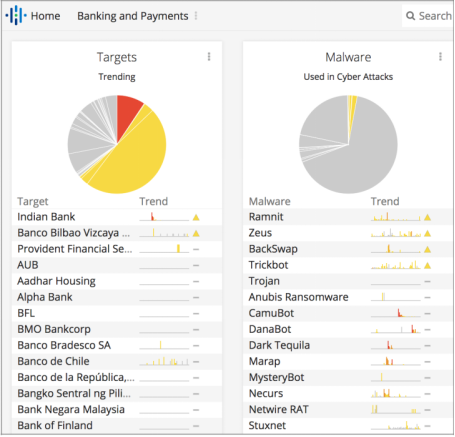The image size is (455, 437).
Task: Select Alpha Bank target
Action: pos(117,297)
